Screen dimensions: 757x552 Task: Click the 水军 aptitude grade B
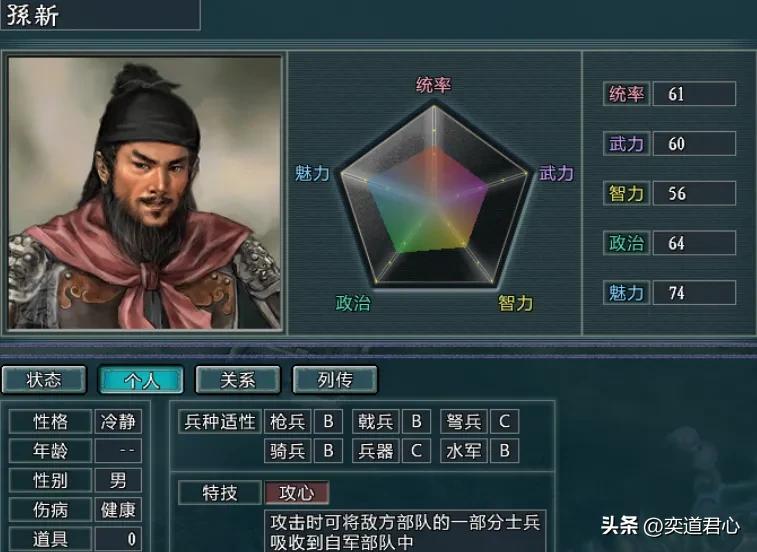505,451
